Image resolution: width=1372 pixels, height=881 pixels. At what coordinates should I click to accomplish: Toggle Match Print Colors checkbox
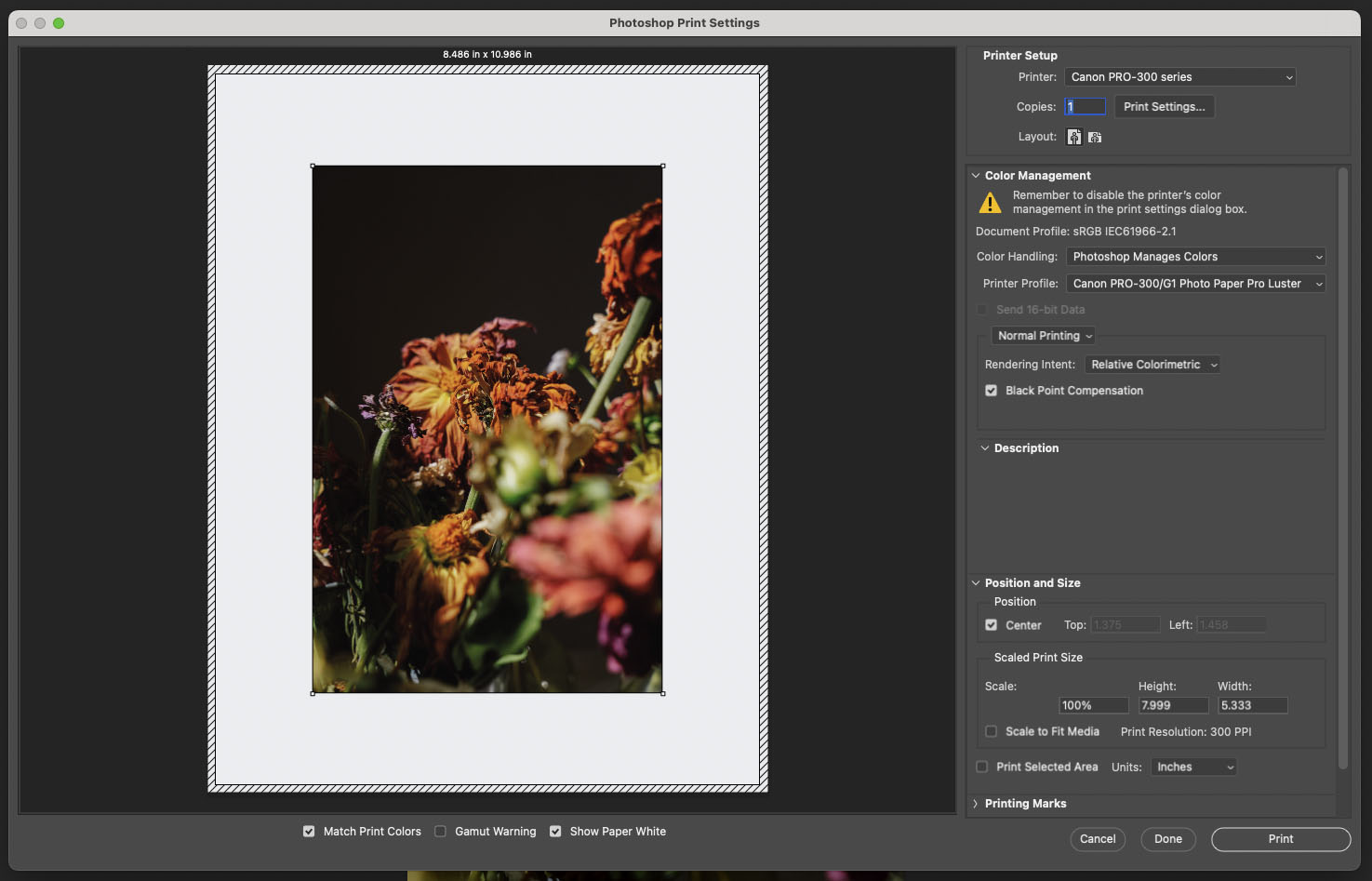309,832
